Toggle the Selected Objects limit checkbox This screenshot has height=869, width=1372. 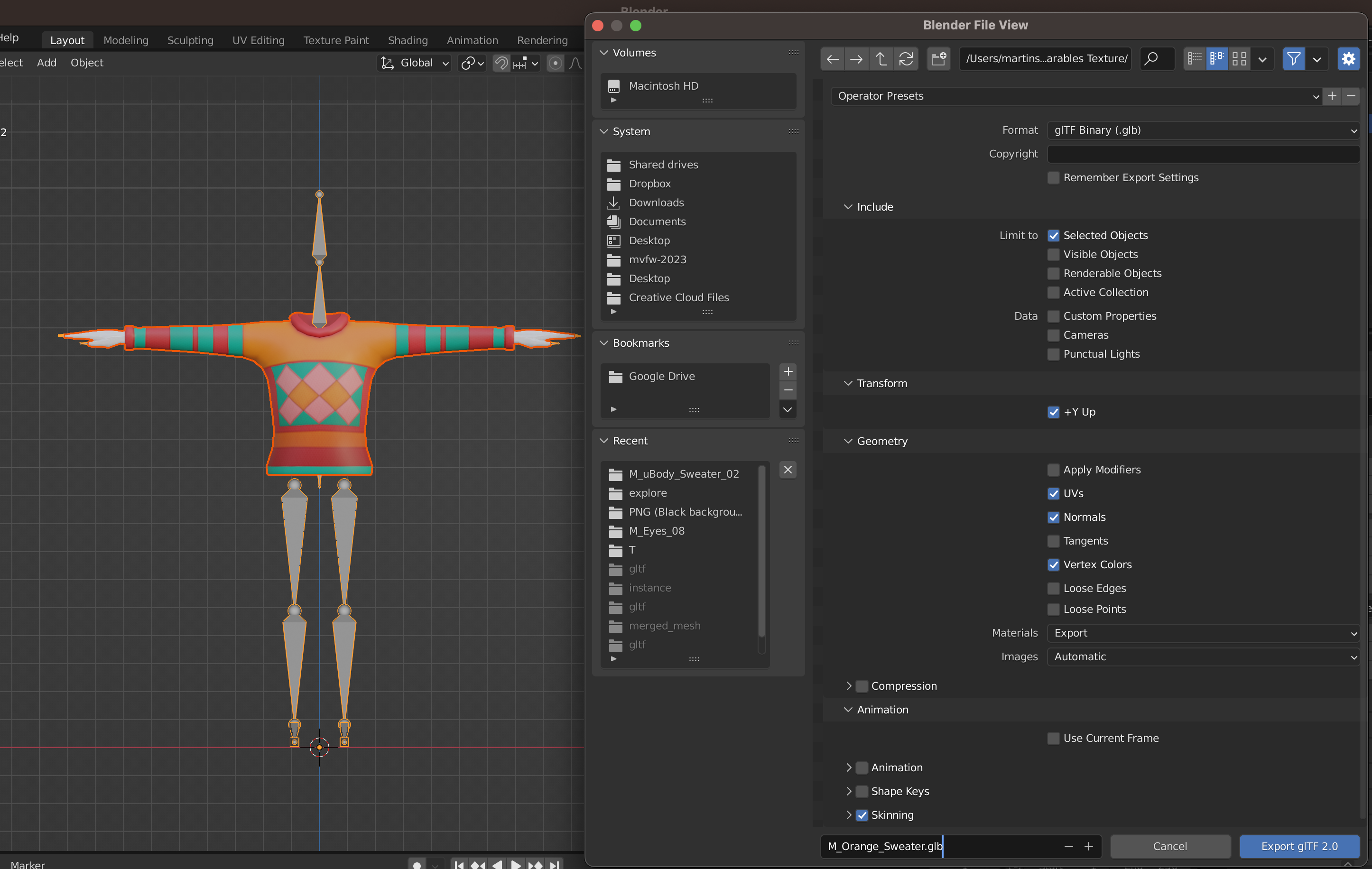coord(1053,234)
